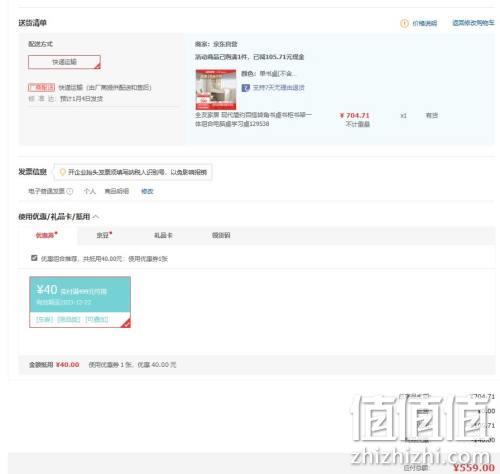This screenshot has width=500, height=474.
Task: Switch to the 京豆 tab
Action: click(x=103, y=235)
